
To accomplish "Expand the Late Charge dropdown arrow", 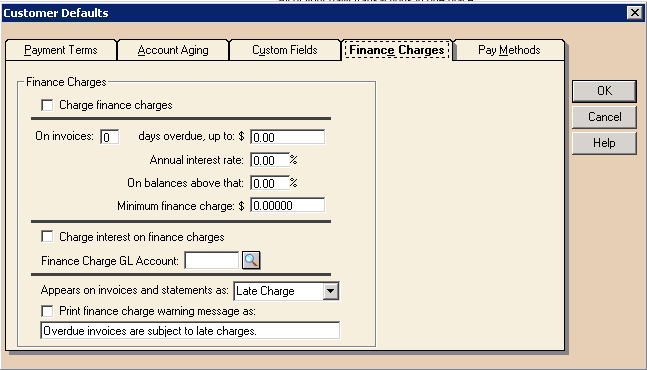I will 331,291.
